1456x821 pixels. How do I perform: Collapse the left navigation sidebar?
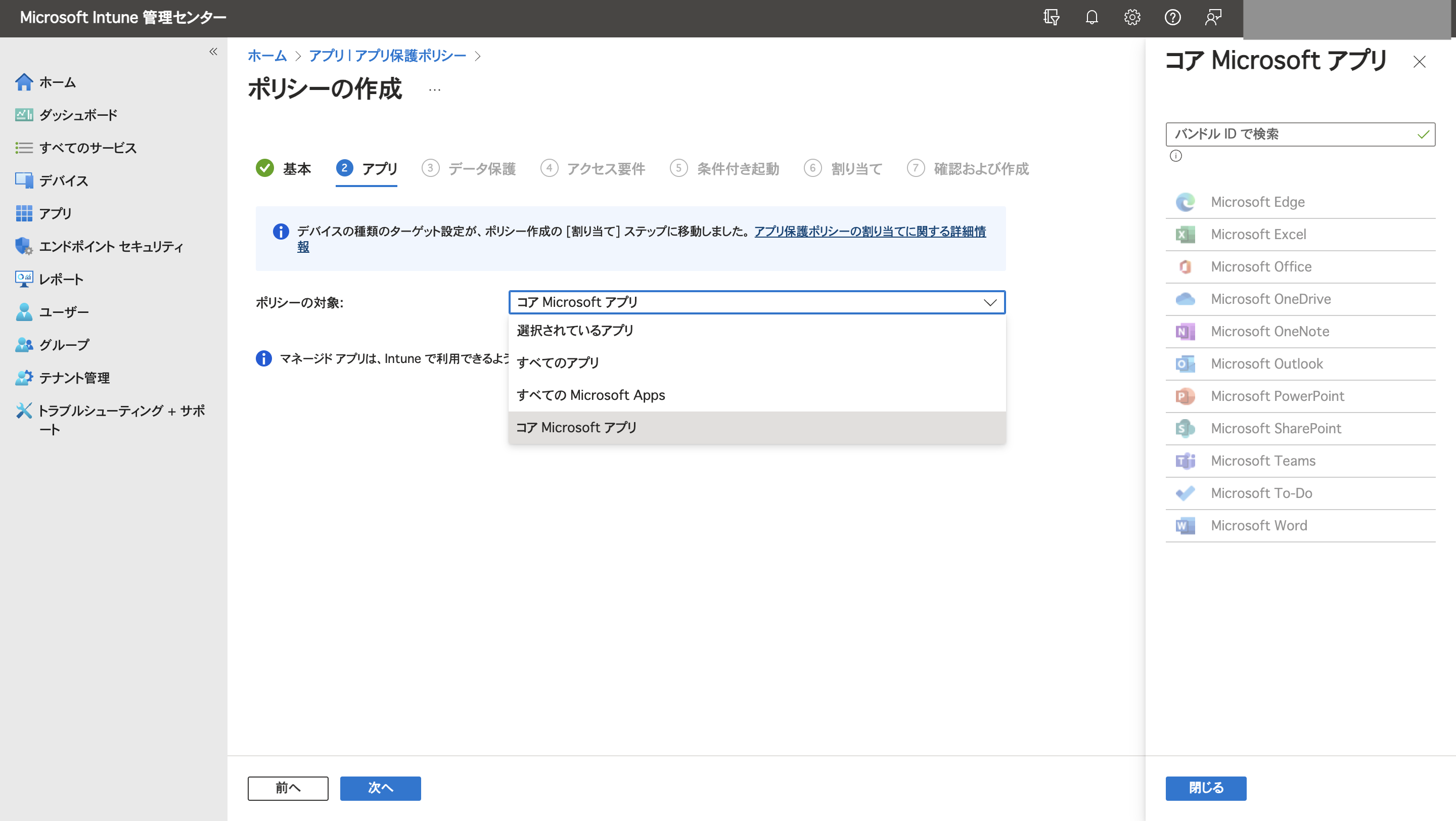pos(213,52)
